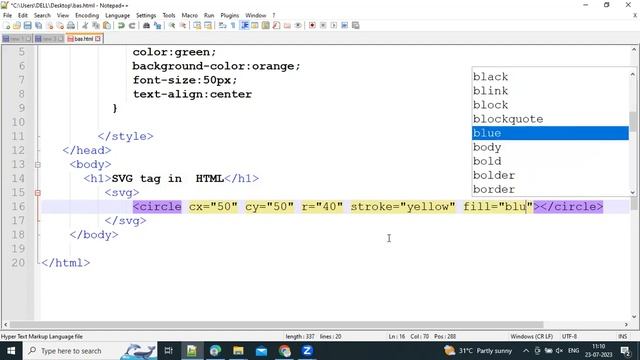This screenshot has height=360, width=640.
Task: Open Folder as Workspace icon
Action: click(x=287, y=25)
